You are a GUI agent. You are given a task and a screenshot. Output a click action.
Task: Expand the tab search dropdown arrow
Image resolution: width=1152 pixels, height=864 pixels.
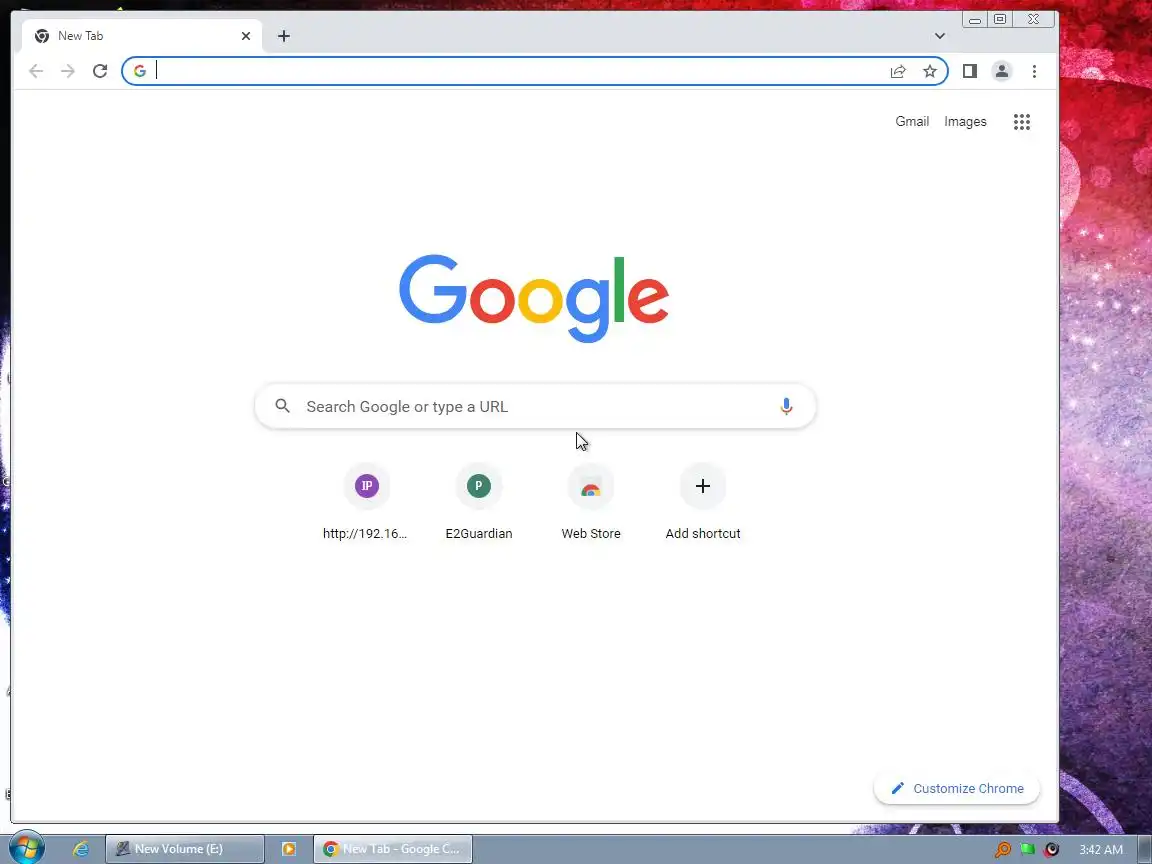point(940,36)
